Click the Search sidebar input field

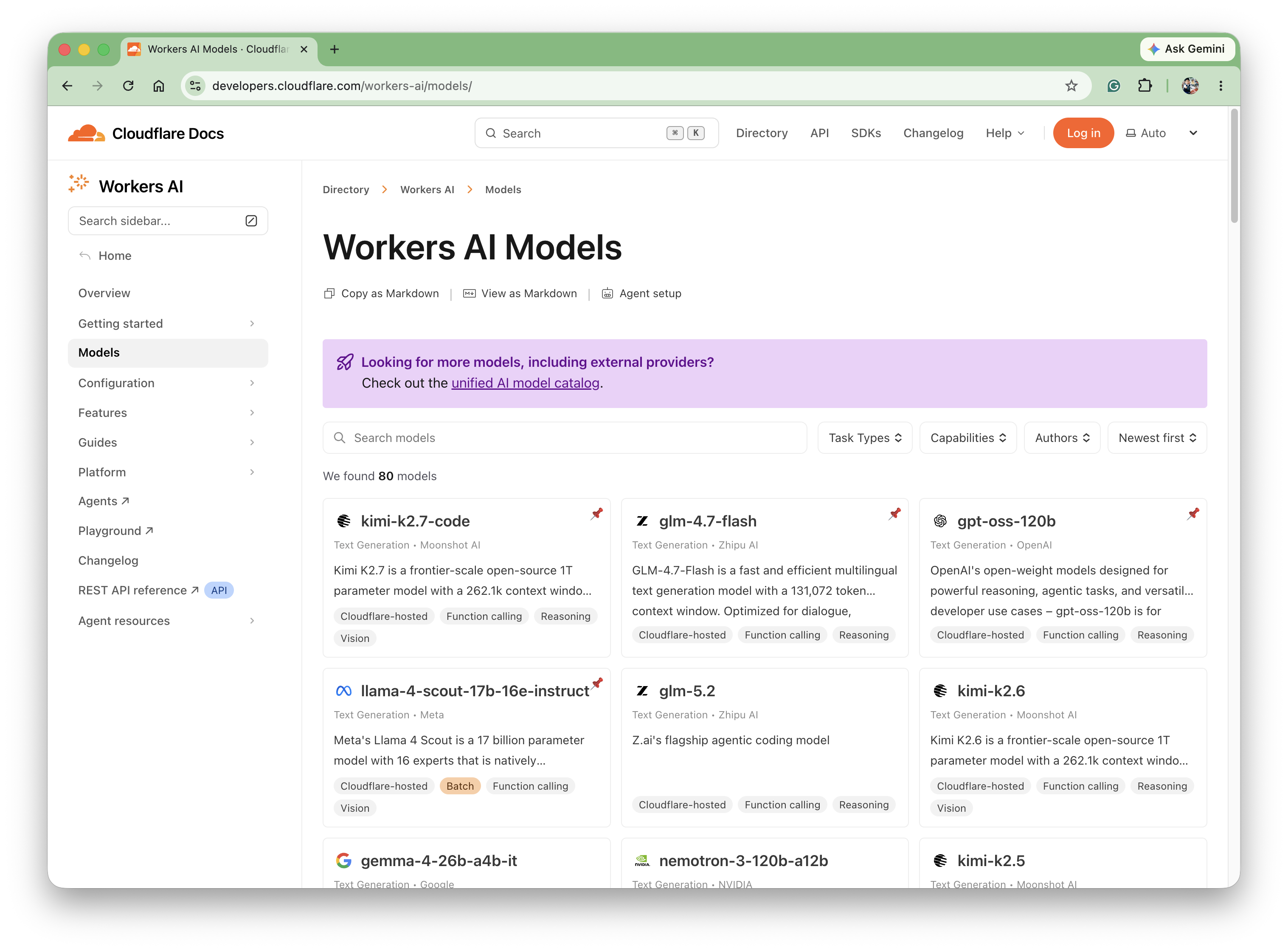click(x=168, y=221)
